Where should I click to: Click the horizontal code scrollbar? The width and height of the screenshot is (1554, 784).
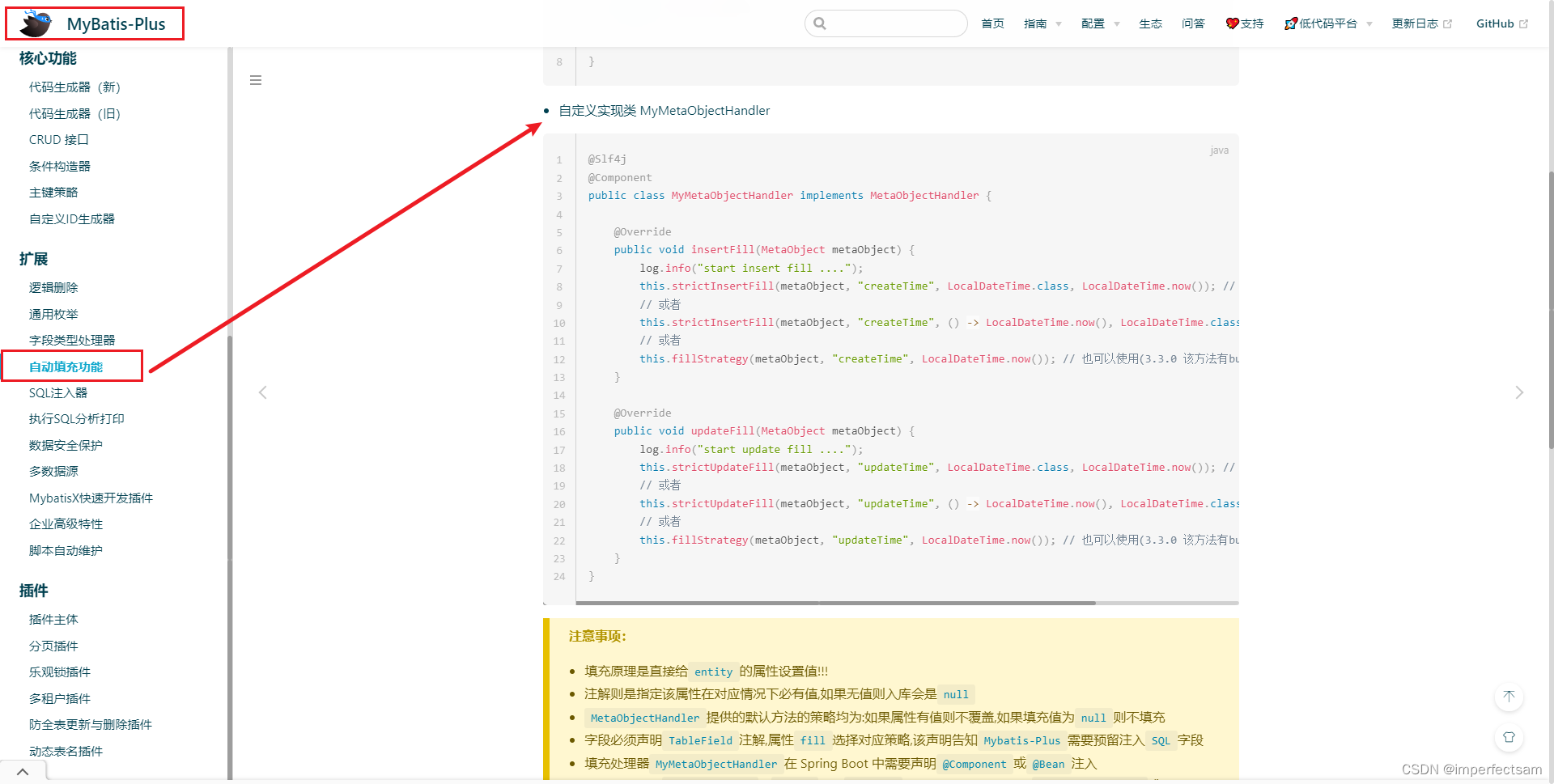click(x=835, y=603)
